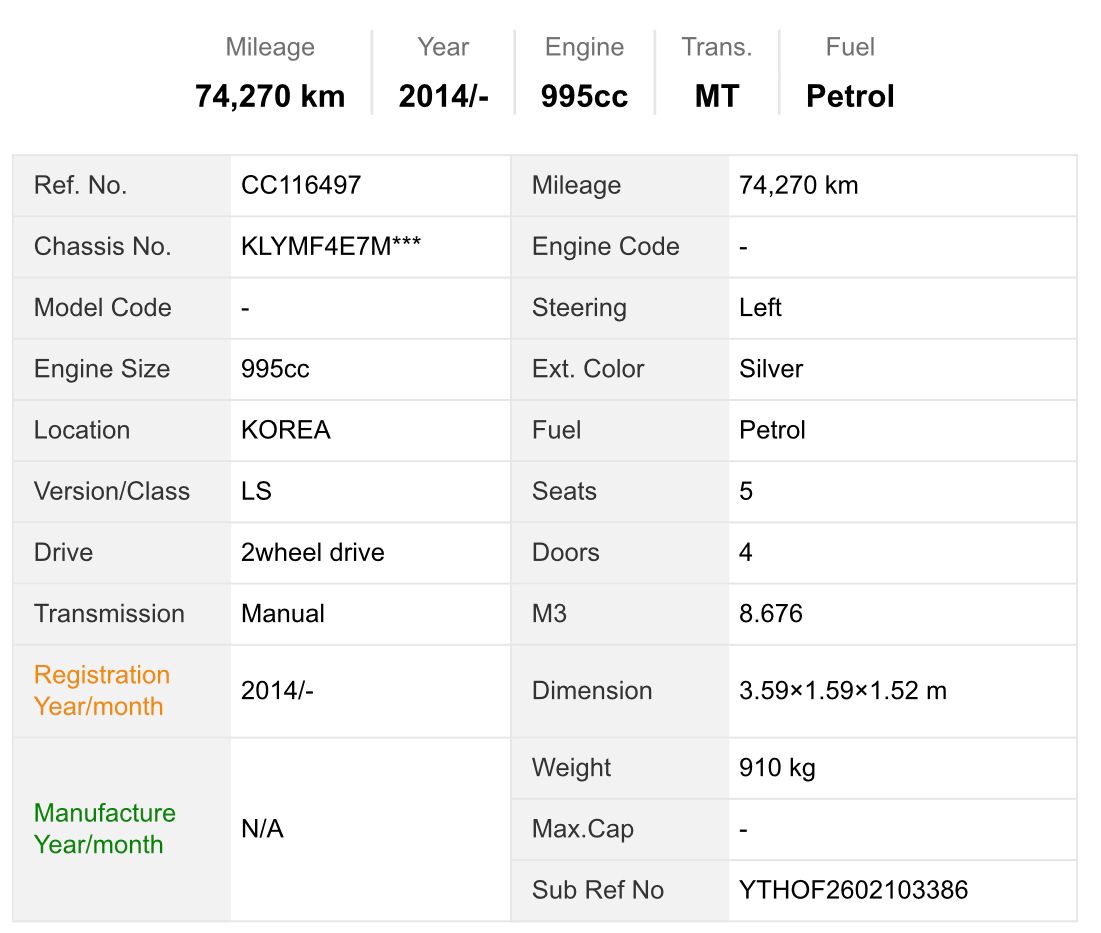
Task: Click the LS version/class value
Action: pos(256,491)
